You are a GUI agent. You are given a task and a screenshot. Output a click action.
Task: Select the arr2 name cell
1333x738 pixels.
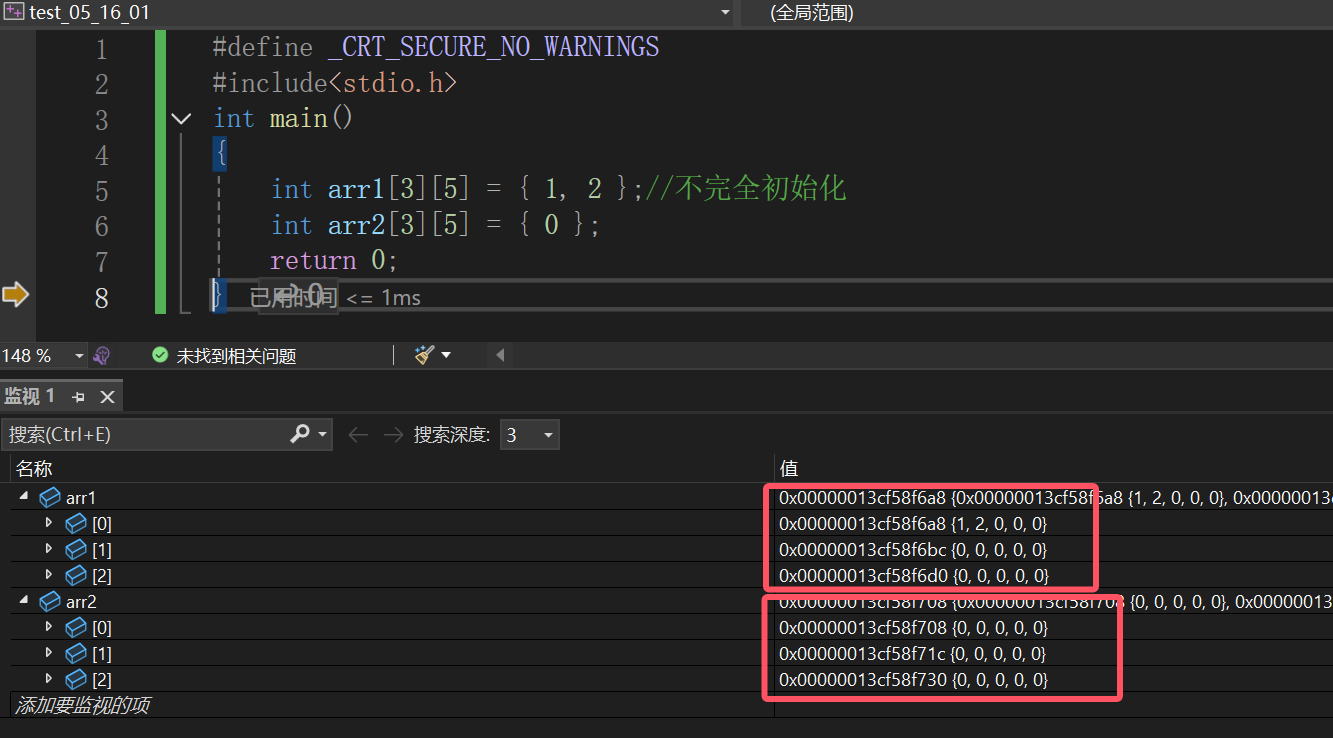coord(81,601)
